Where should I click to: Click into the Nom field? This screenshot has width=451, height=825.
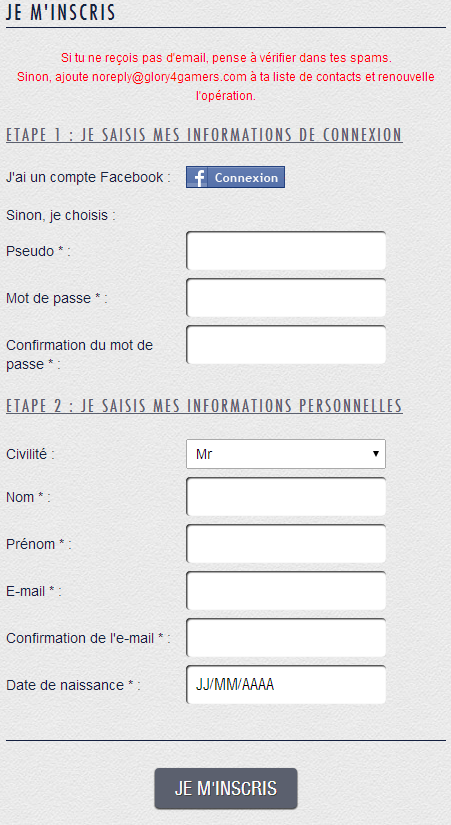pos(286,497)
